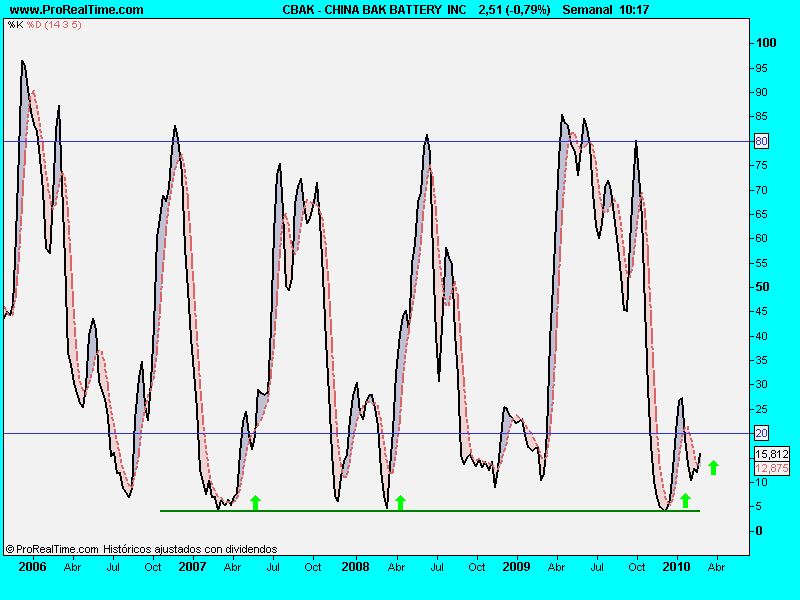Screen dimensions: 800x600
Task: Select the 90 y-axis label
Action: pos(761,92)
